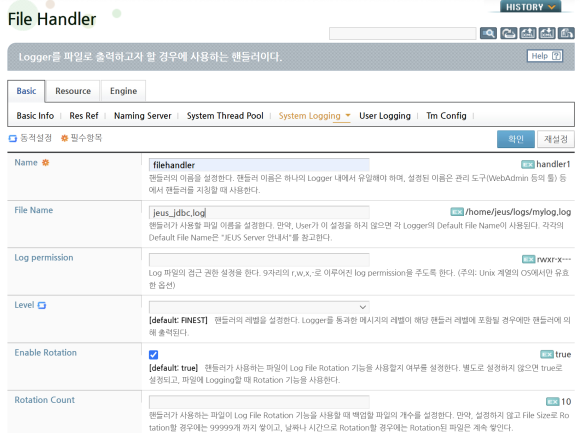580x433 pixels.
Task: Click the required star icon beside Name
Action: pos(45,163)
